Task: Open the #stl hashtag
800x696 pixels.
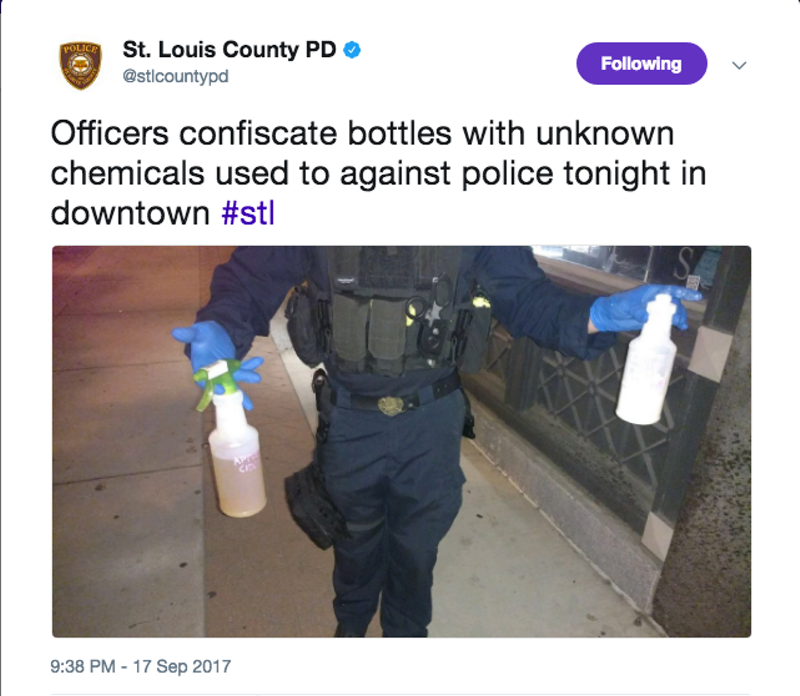Action: pyautogui.click(x=248, y=213)
